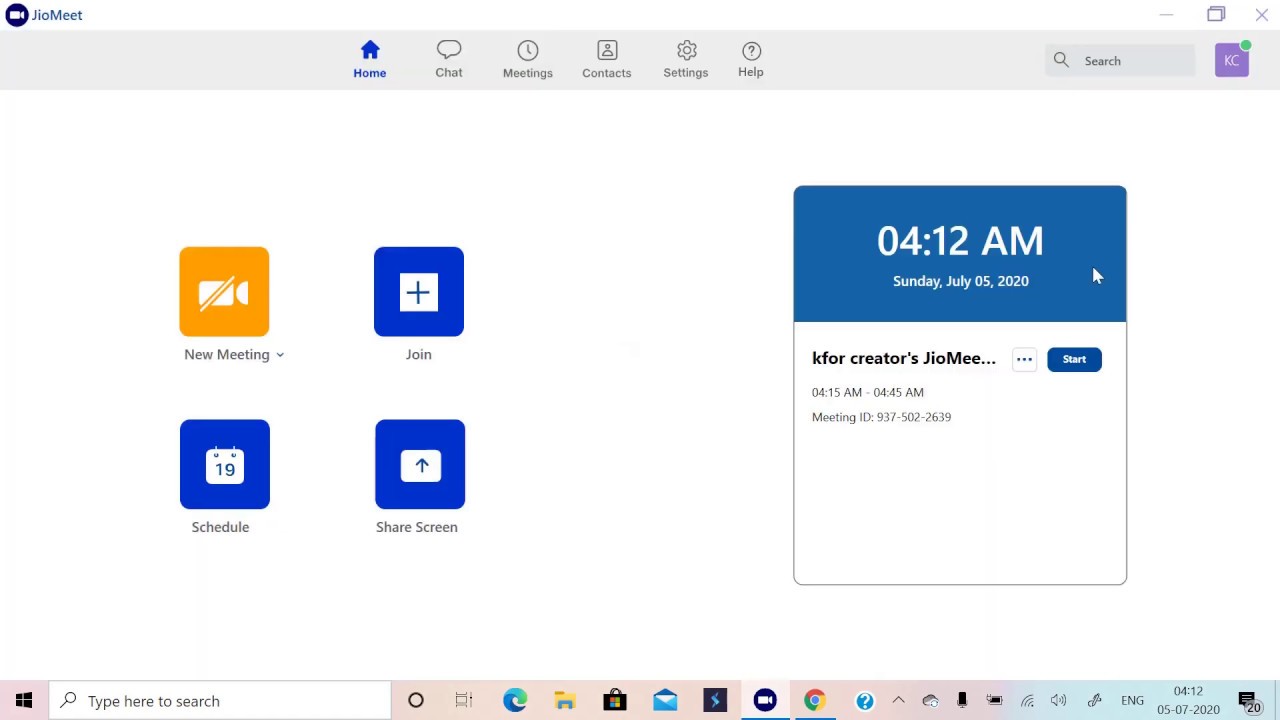Click the magnifier icon in JioMeet search
Viewport: 1280px width, 720px height.
click(x=1062, y=61)
